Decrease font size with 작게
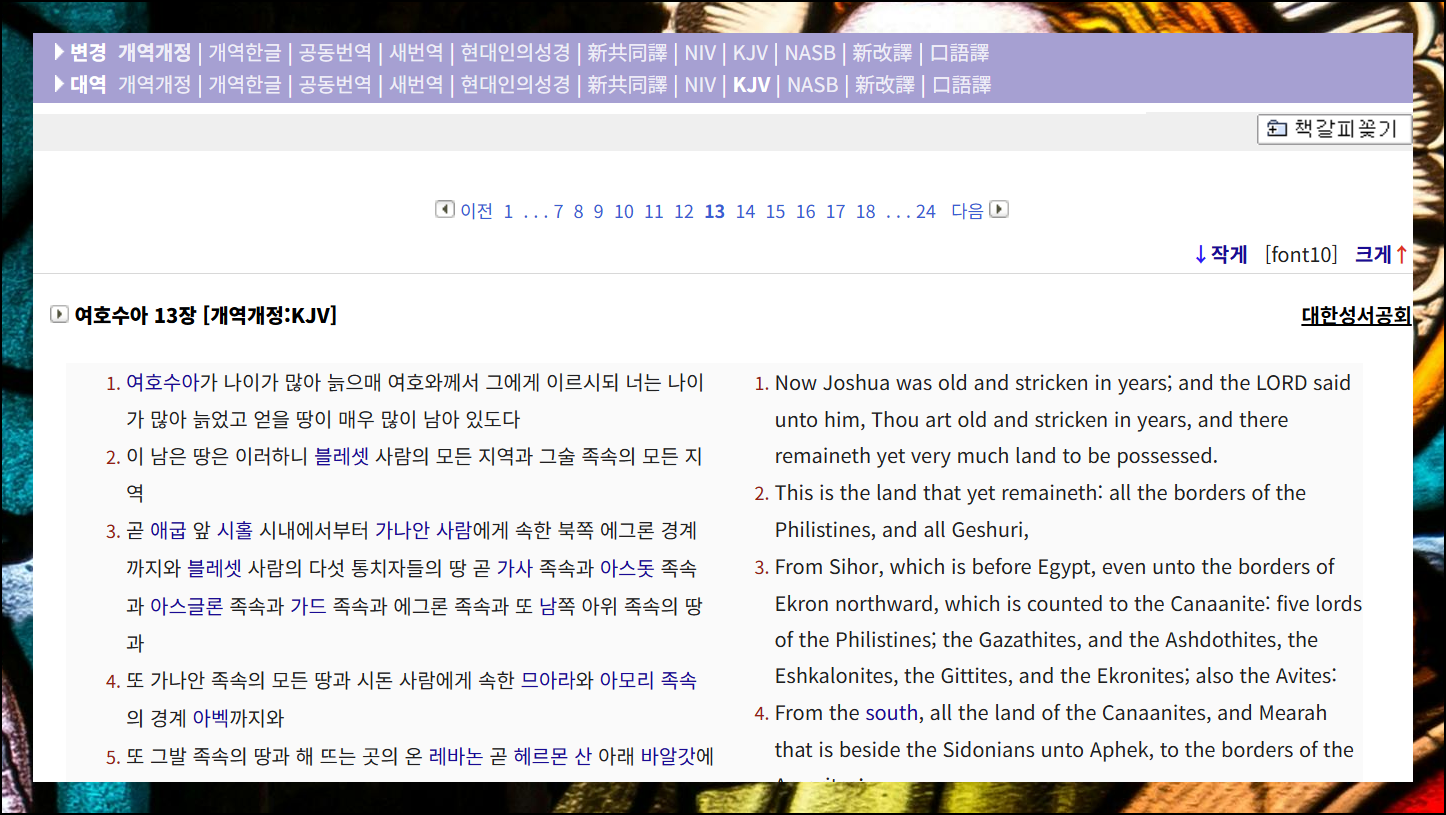 pos(1221,254)
